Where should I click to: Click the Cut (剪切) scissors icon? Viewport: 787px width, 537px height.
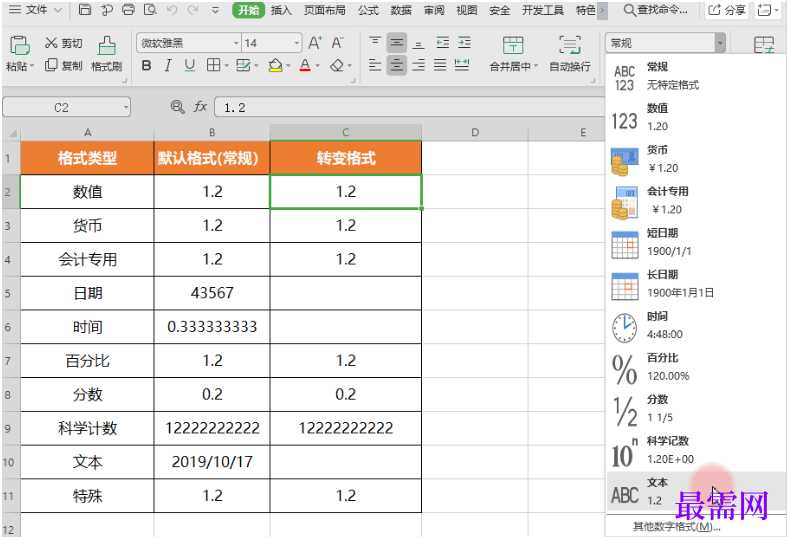(52, 44)
